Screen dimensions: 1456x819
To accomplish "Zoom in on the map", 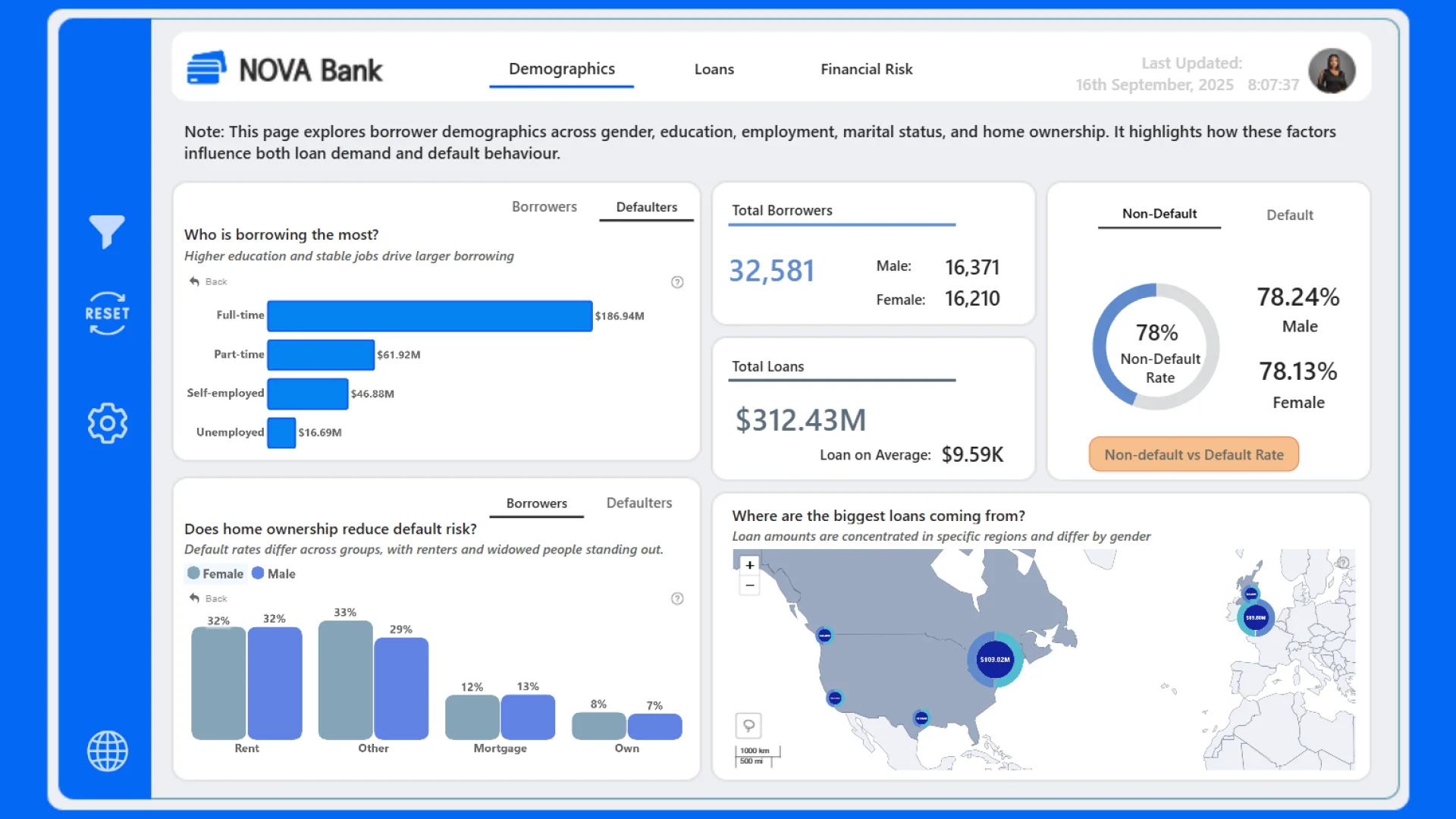I will (x=749, y=565).
